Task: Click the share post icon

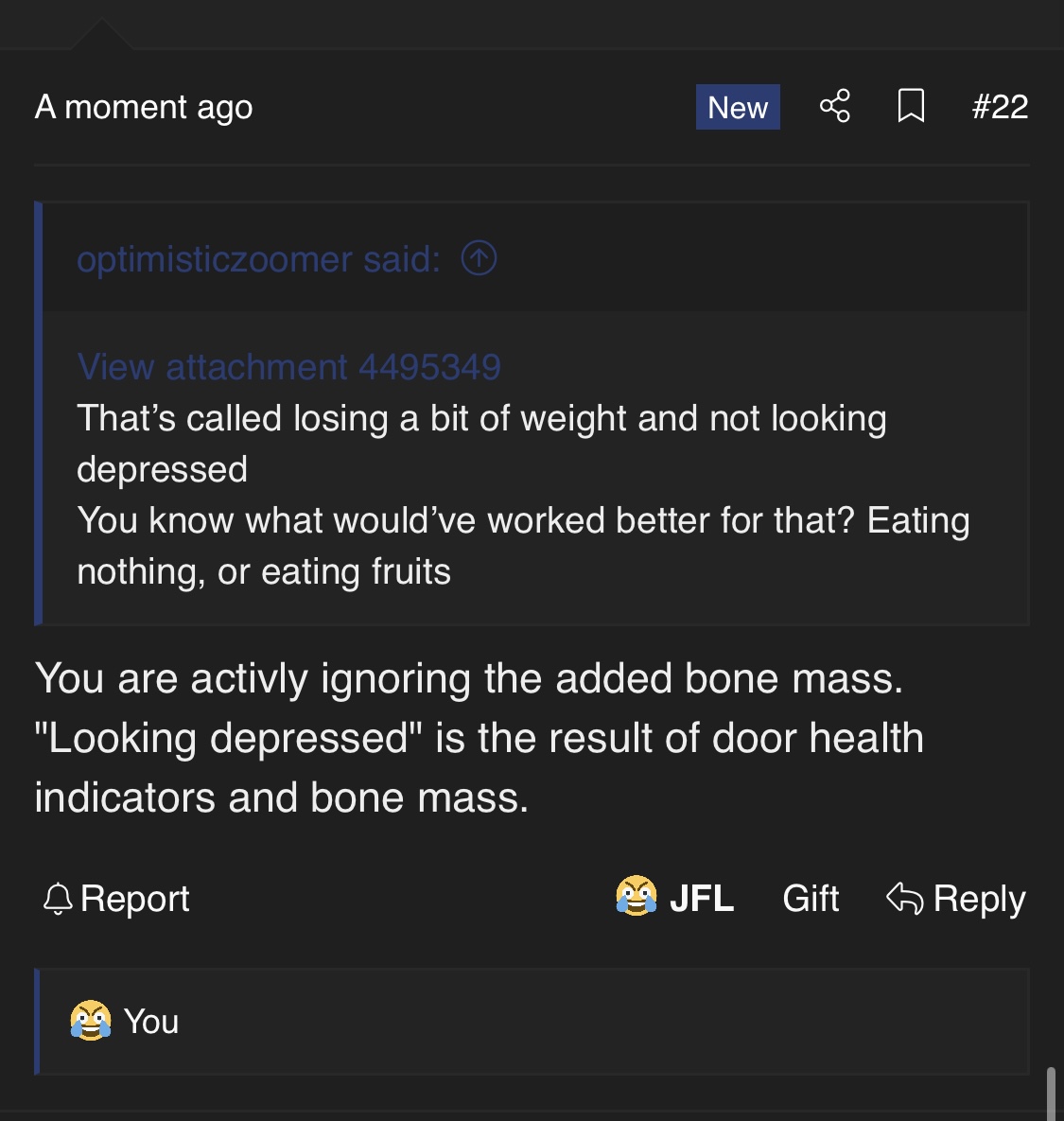Action: [x=834, y=106]
